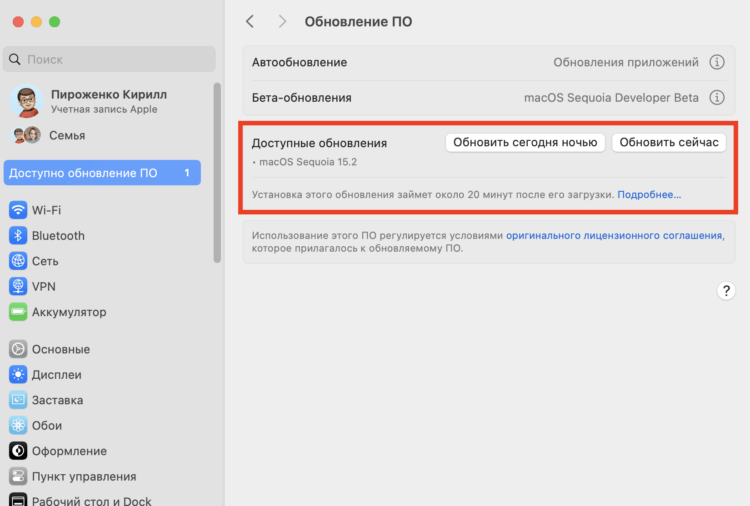Viewport: 750px width, 506px height.
Task: Open the Подробнее… link
Action: [x=649, y=195]
